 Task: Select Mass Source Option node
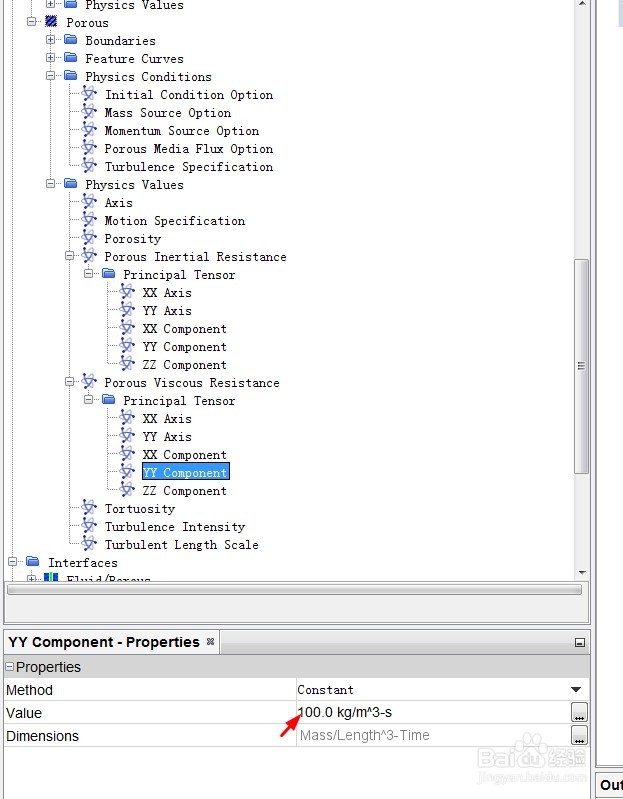168,113
